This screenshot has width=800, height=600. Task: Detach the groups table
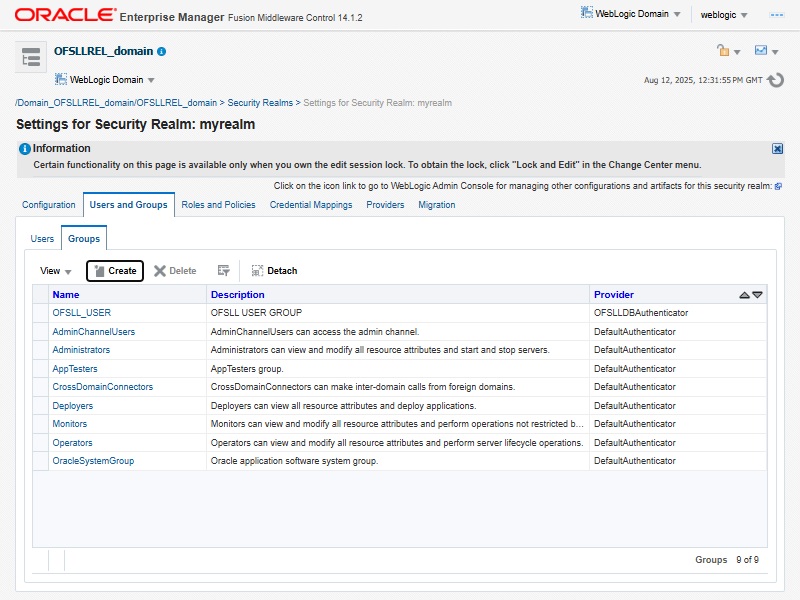click(x=274, y=271)
